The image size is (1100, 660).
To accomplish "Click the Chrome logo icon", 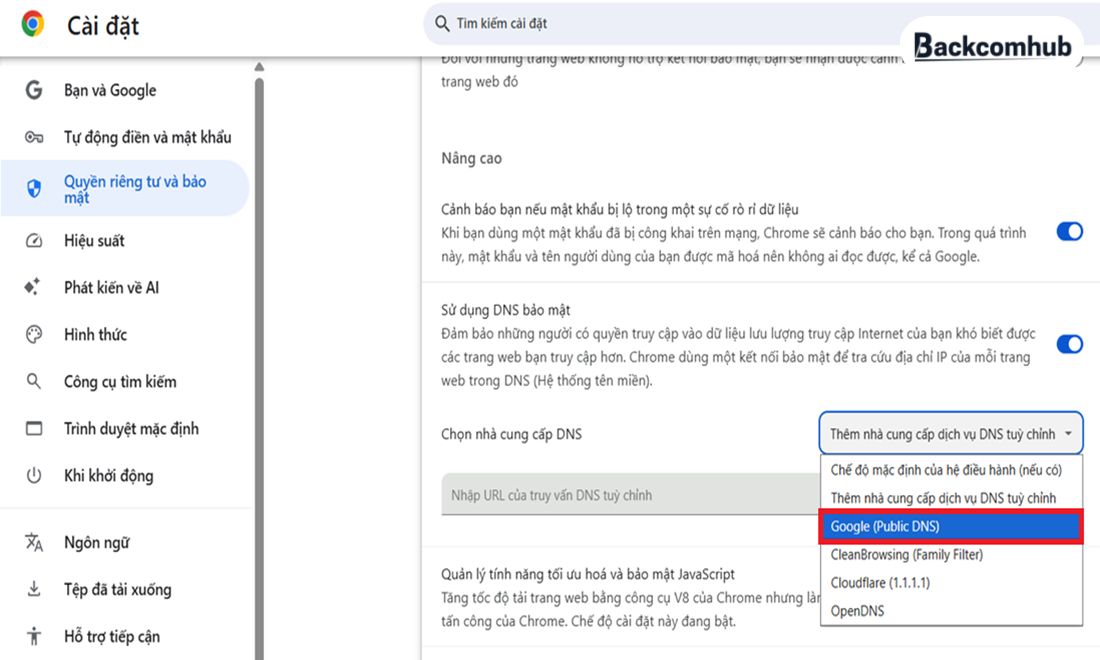I will coord(32,24).
